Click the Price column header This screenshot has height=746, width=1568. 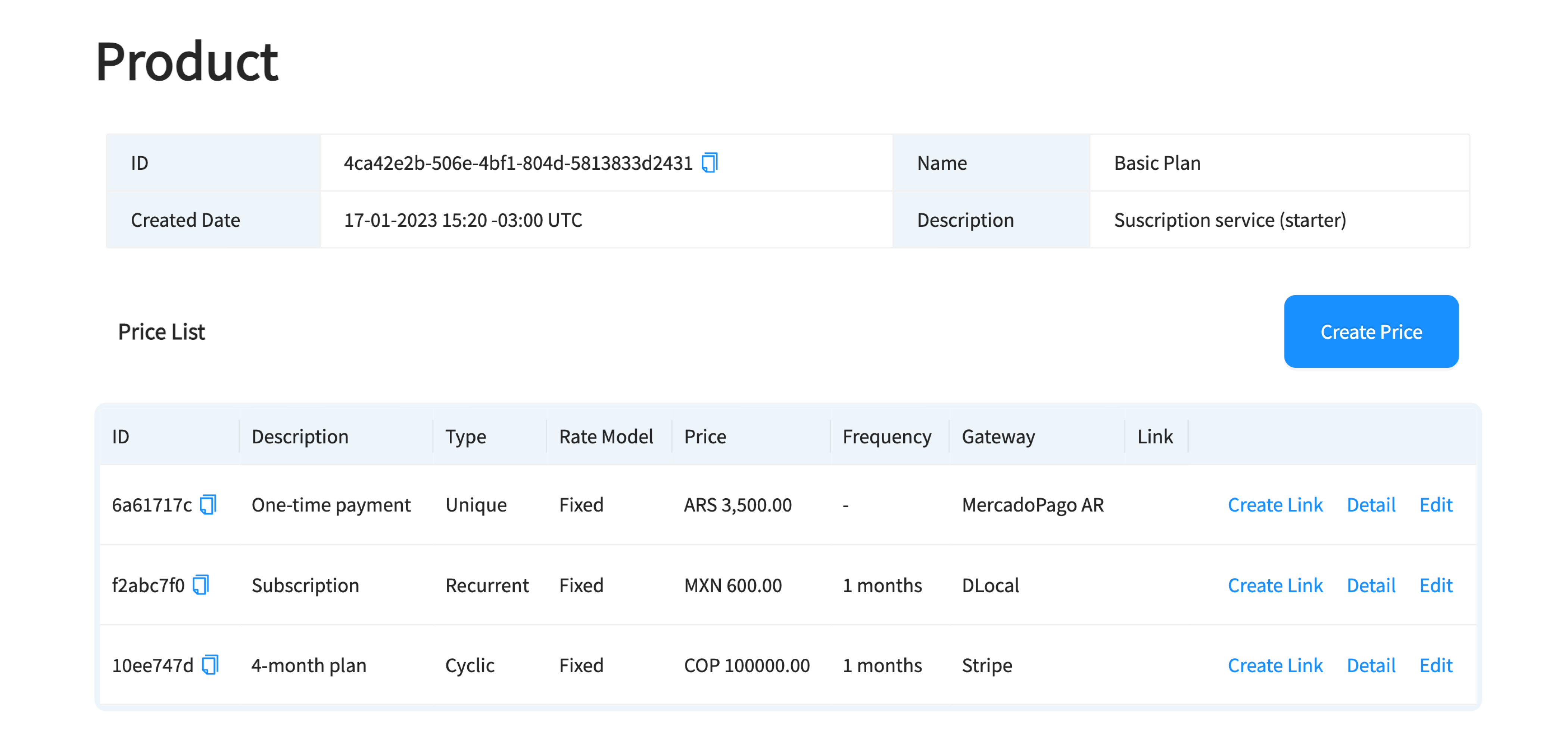point(705,436)
